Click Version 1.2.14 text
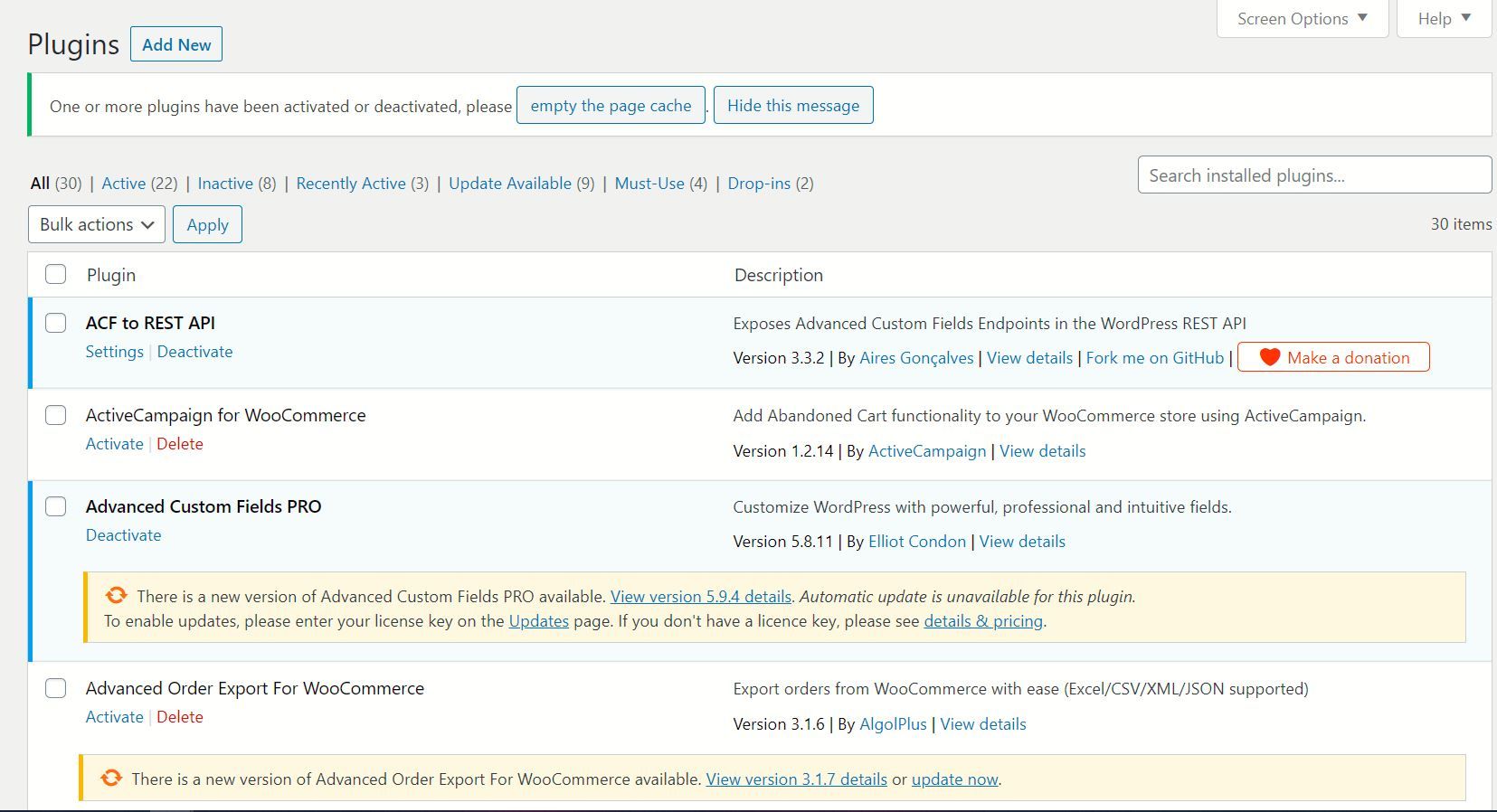 (x=783, y=450)
